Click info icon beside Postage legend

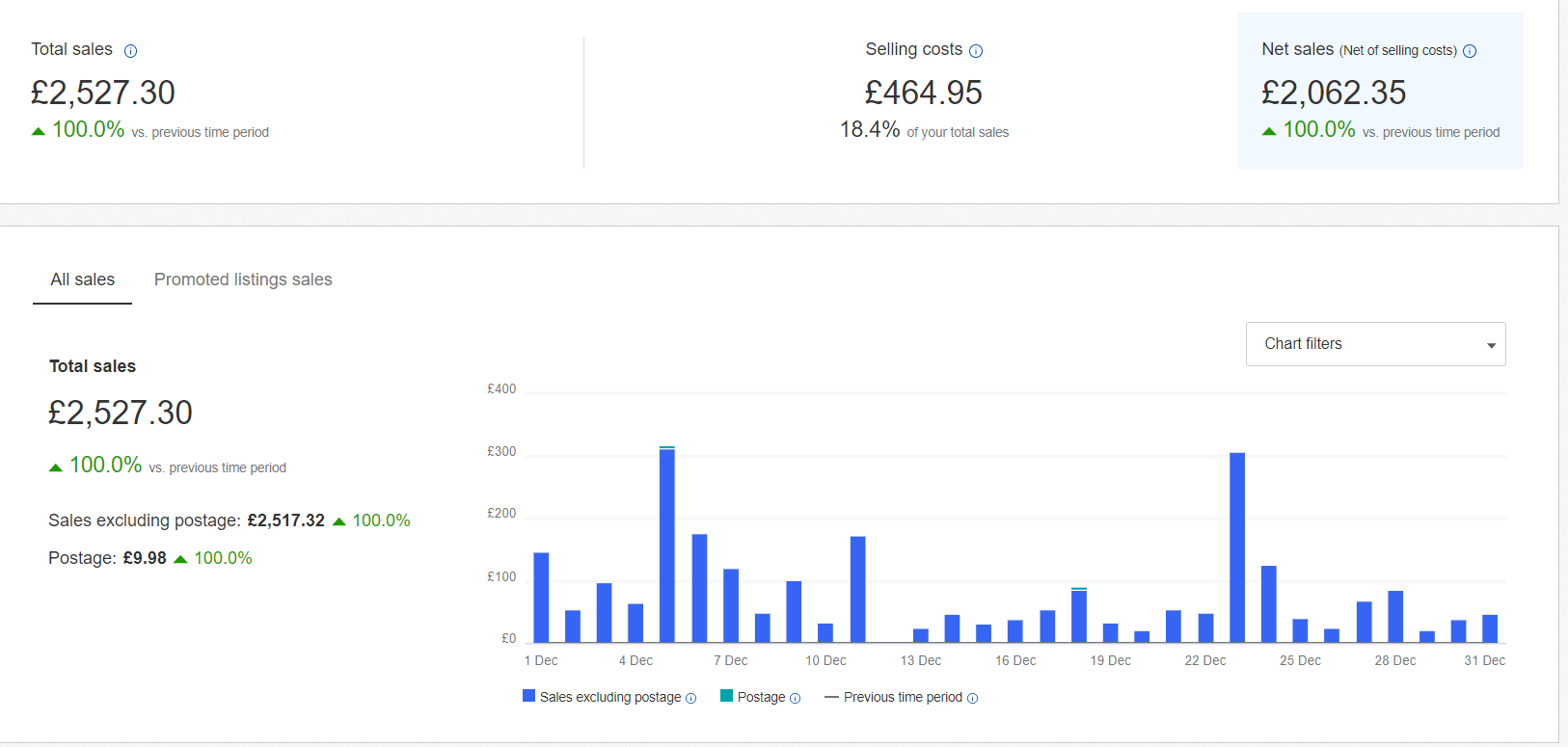pyautogui.click(x=795, y=699)
